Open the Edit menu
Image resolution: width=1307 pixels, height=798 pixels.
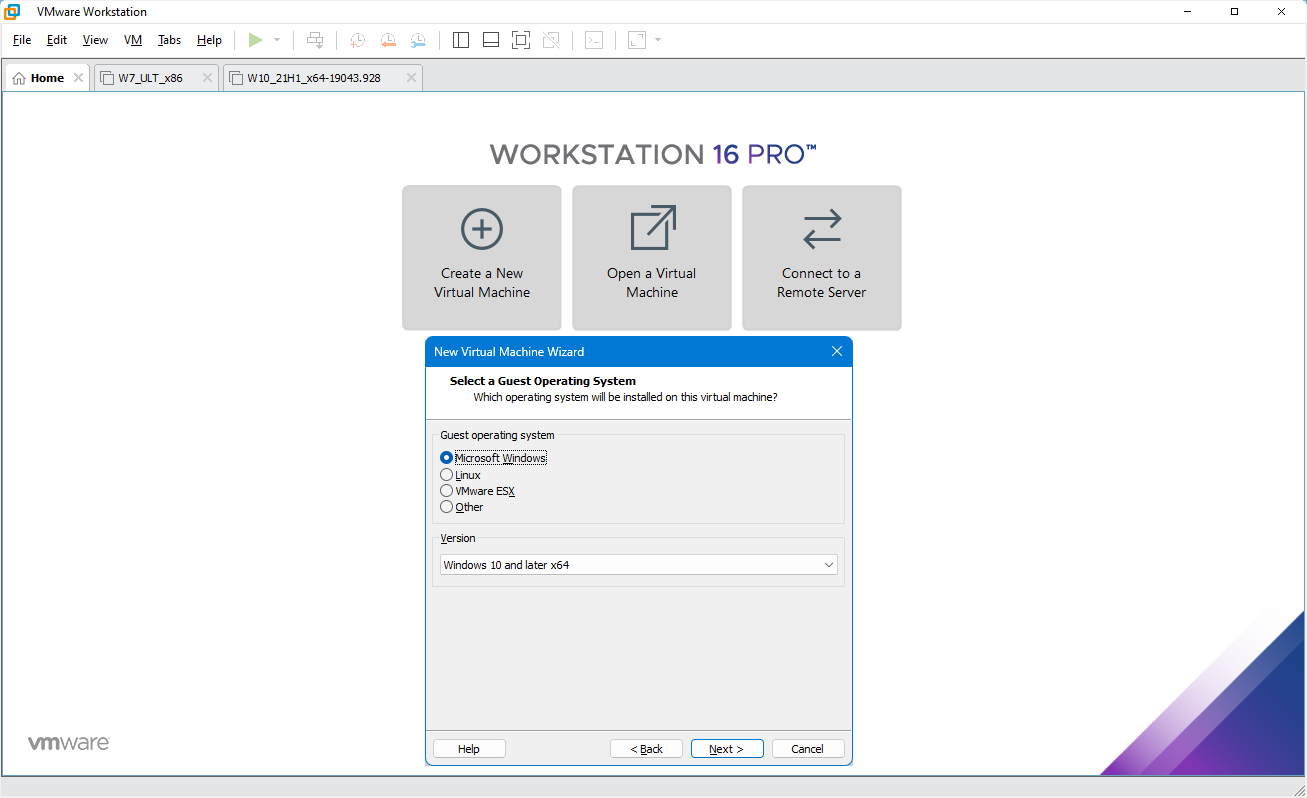[x=57, y=40]
